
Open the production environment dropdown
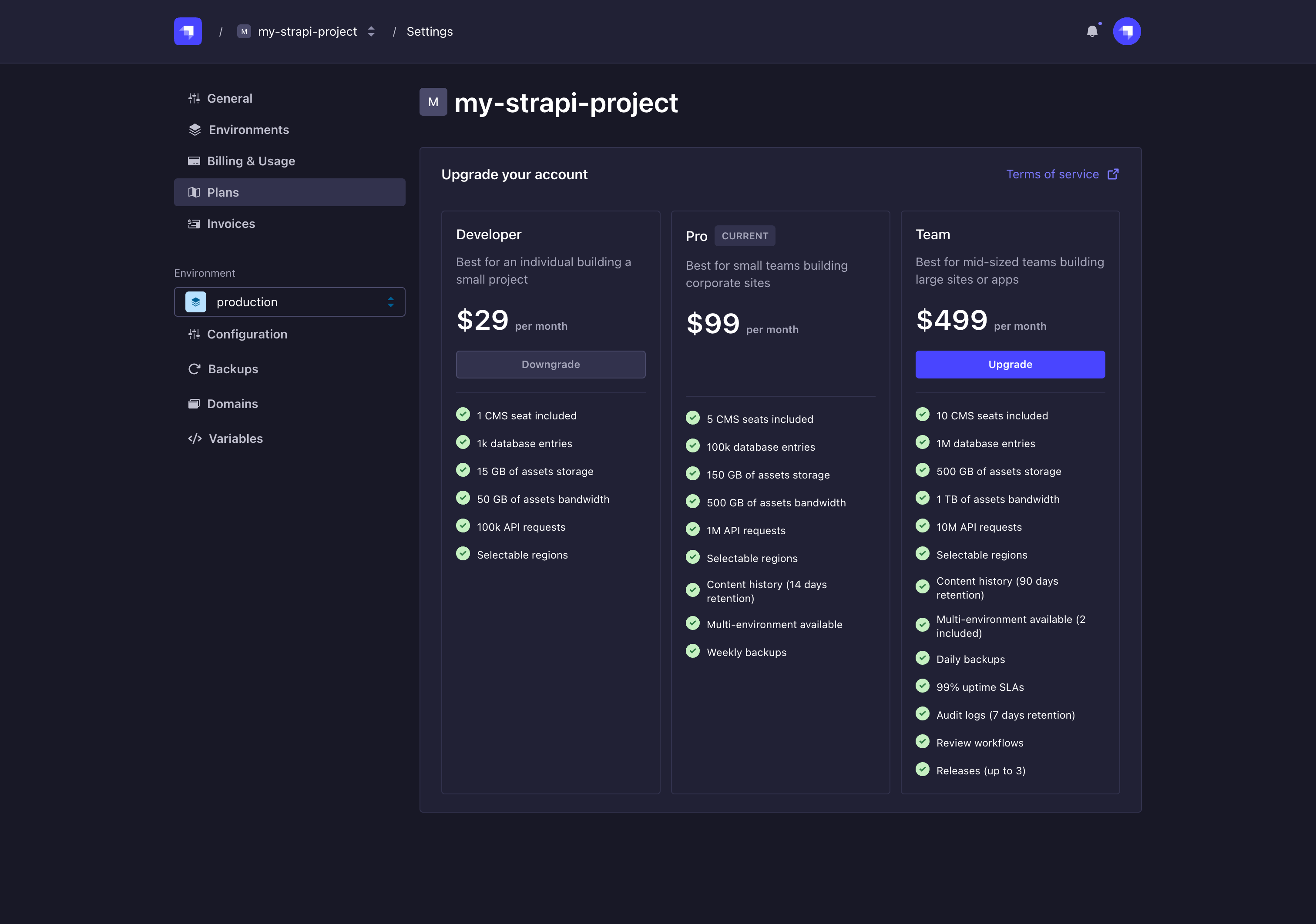click(289, 301)
